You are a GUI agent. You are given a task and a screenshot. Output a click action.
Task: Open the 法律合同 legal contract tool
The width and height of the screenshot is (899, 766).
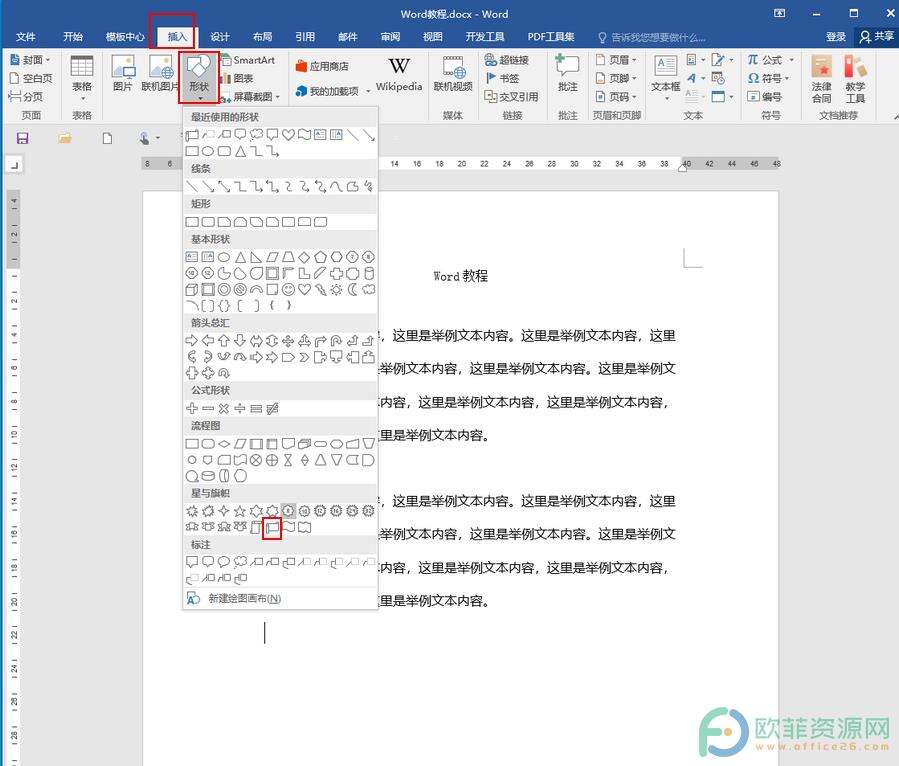click(x=821, y=79)
